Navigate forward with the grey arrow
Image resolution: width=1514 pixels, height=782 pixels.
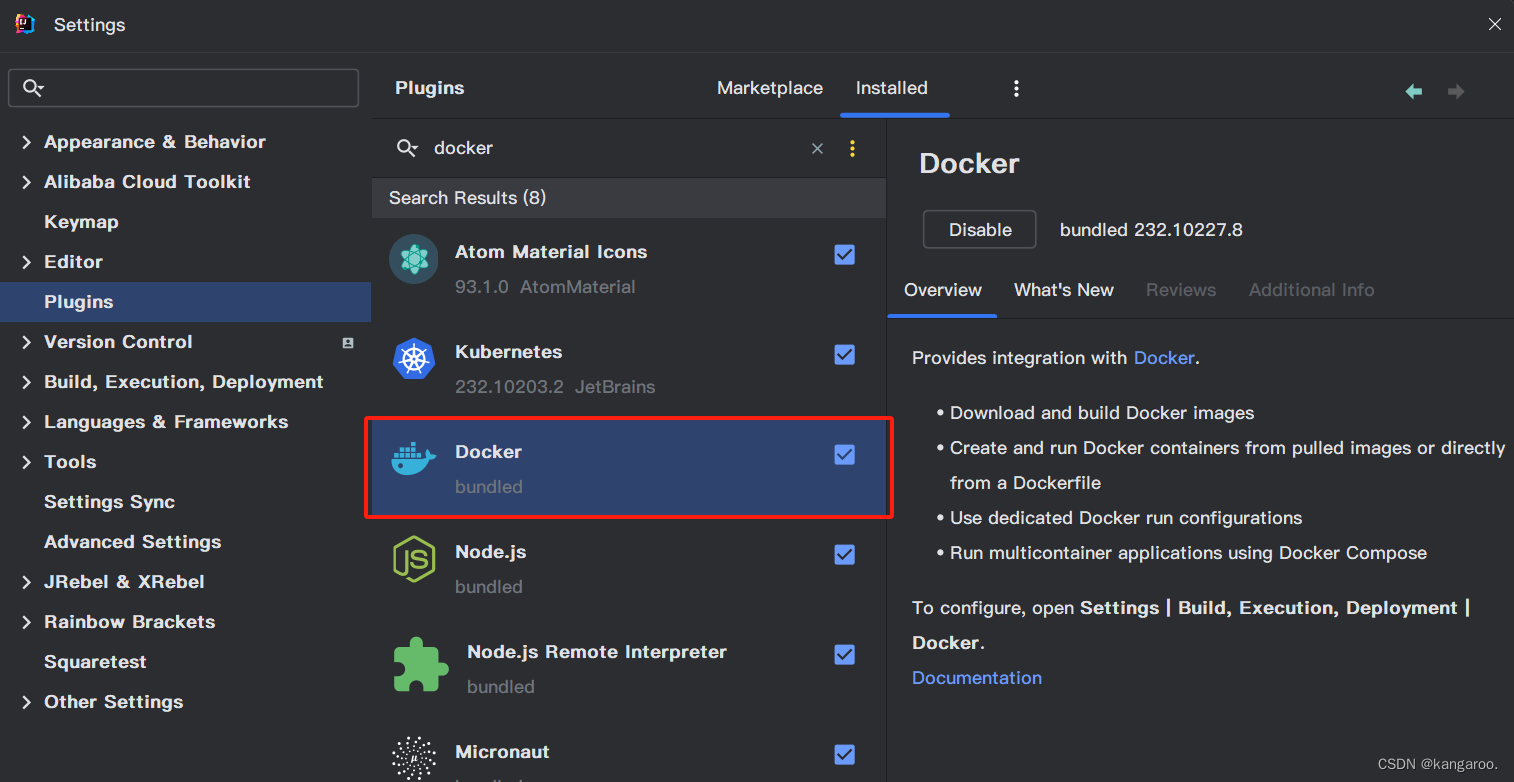pyautogui.click(x=1456, y=91)
